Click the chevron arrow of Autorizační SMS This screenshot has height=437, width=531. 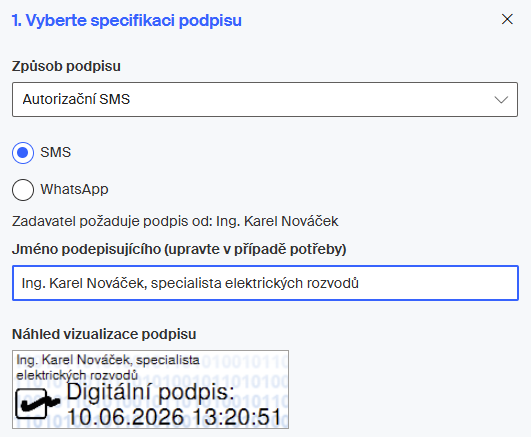point(501,100)
